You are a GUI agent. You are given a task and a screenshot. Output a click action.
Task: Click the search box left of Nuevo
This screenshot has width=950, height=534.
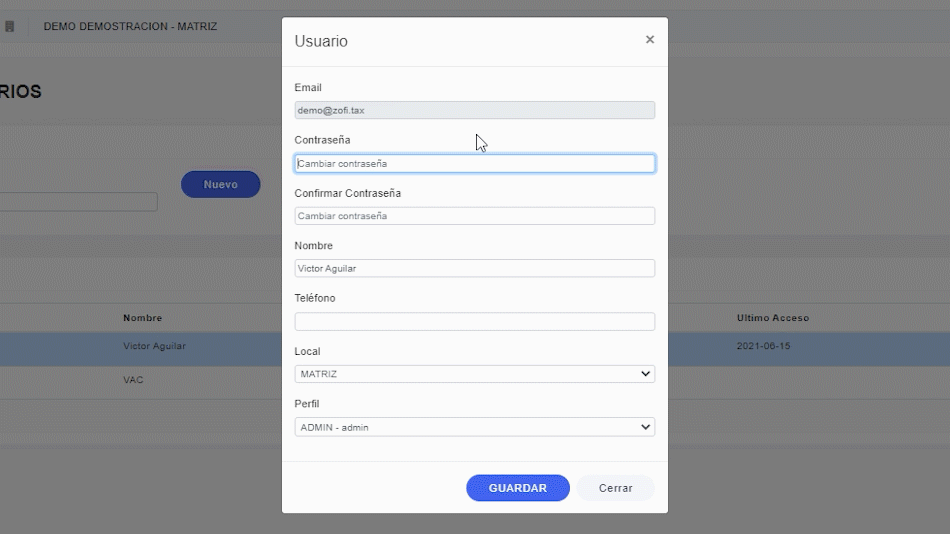pos(78,202)
